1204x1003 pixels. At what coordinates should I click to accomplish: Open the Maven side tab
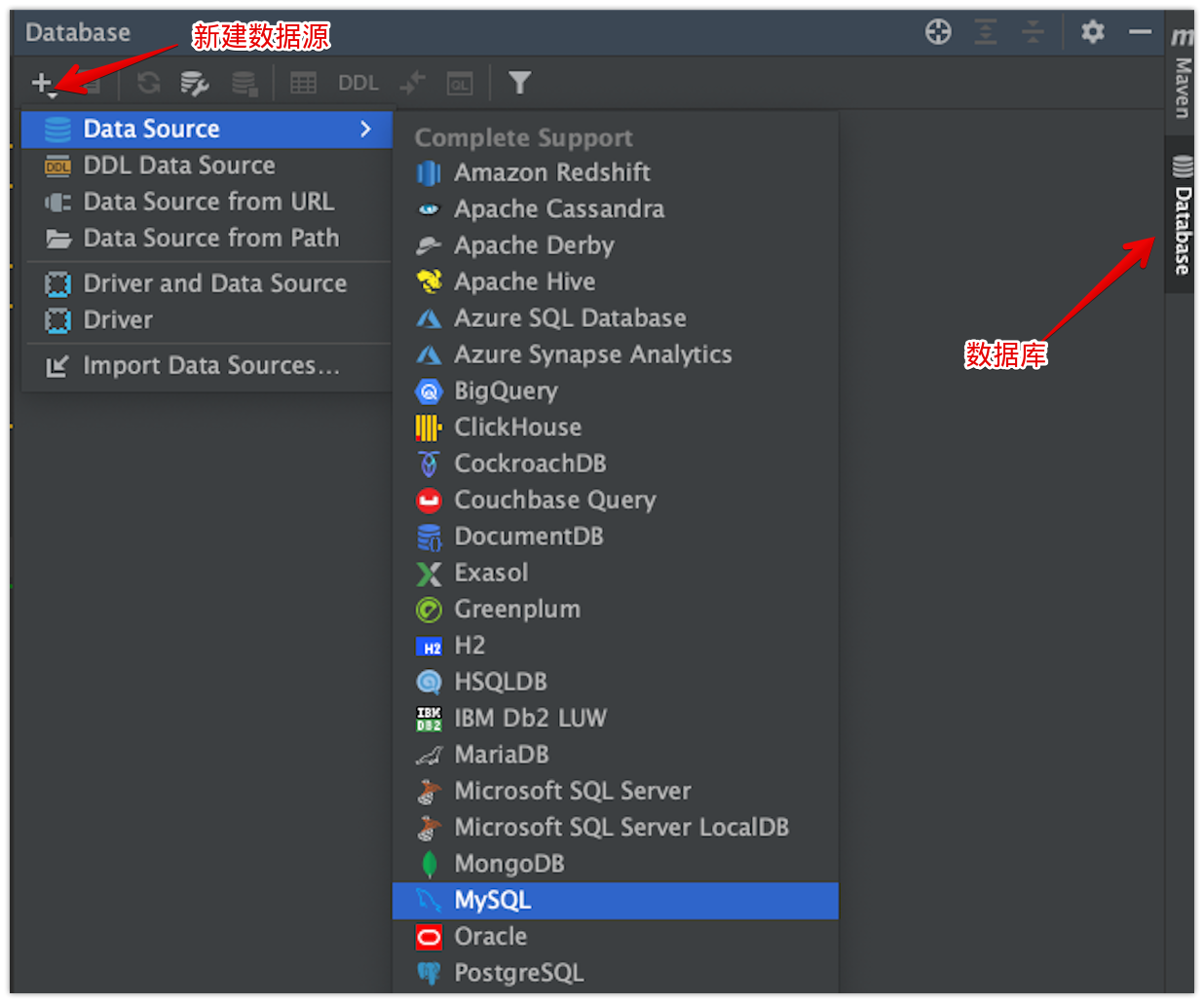click(x=1182, y=78)
